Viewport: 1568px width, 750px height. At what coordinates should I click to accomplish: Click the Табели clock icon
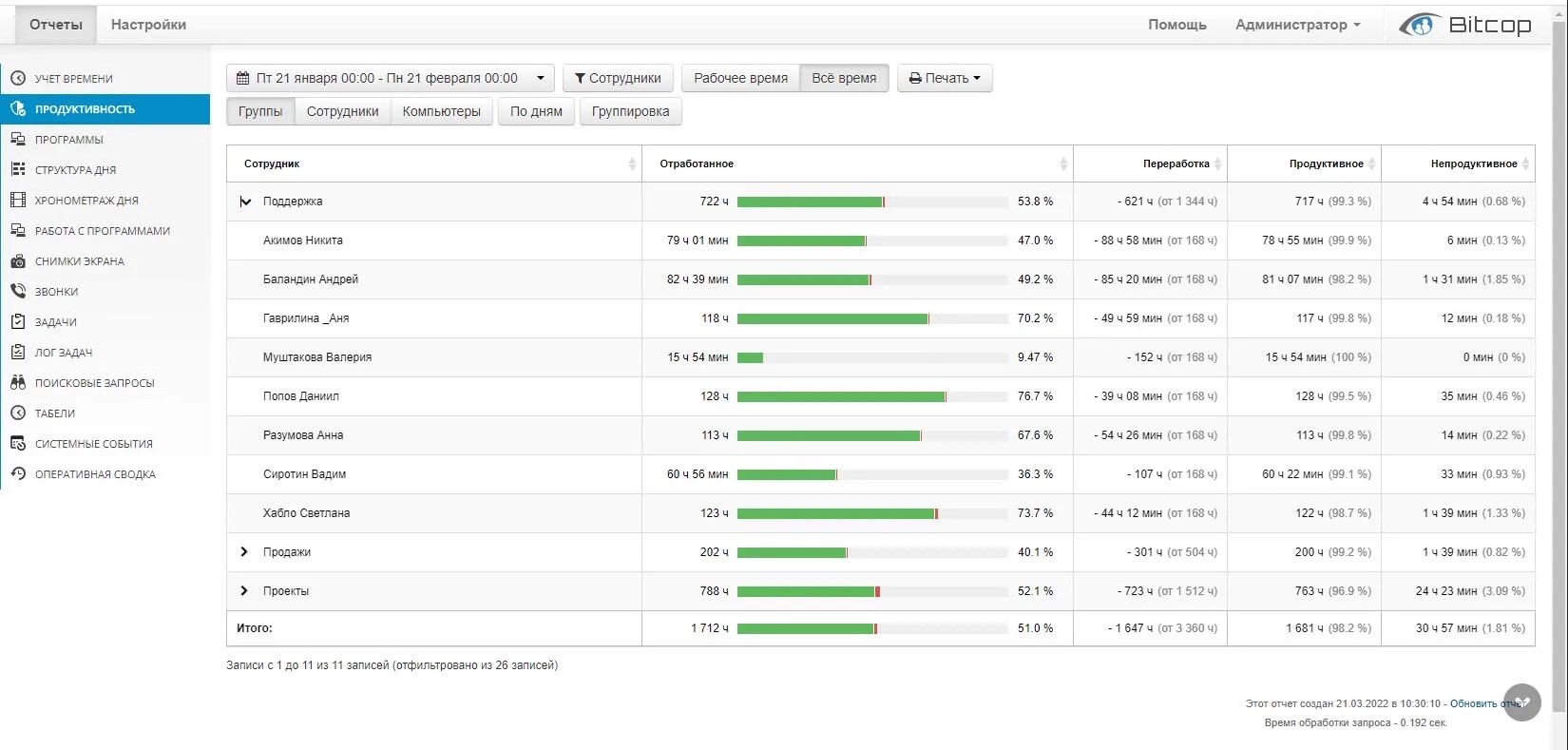tap(17, 413)
